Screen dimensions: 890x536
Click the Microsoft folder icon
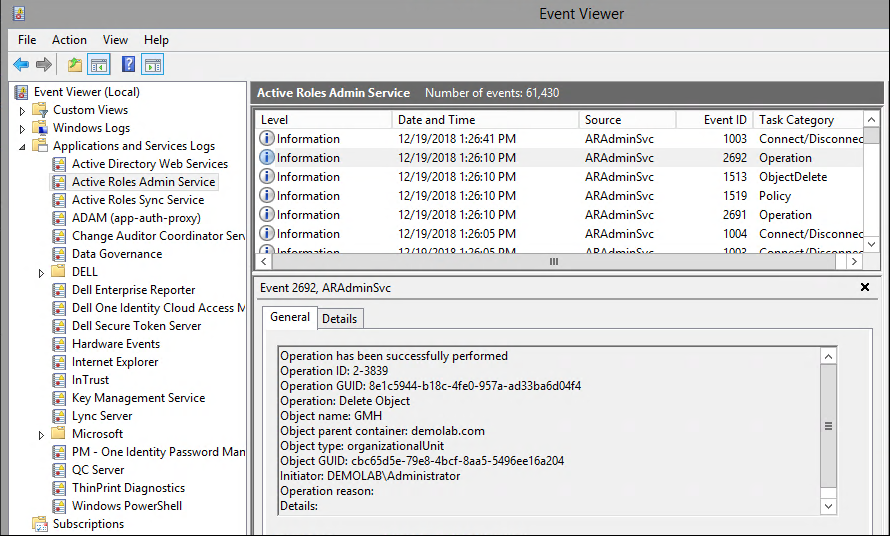(58, 433)
